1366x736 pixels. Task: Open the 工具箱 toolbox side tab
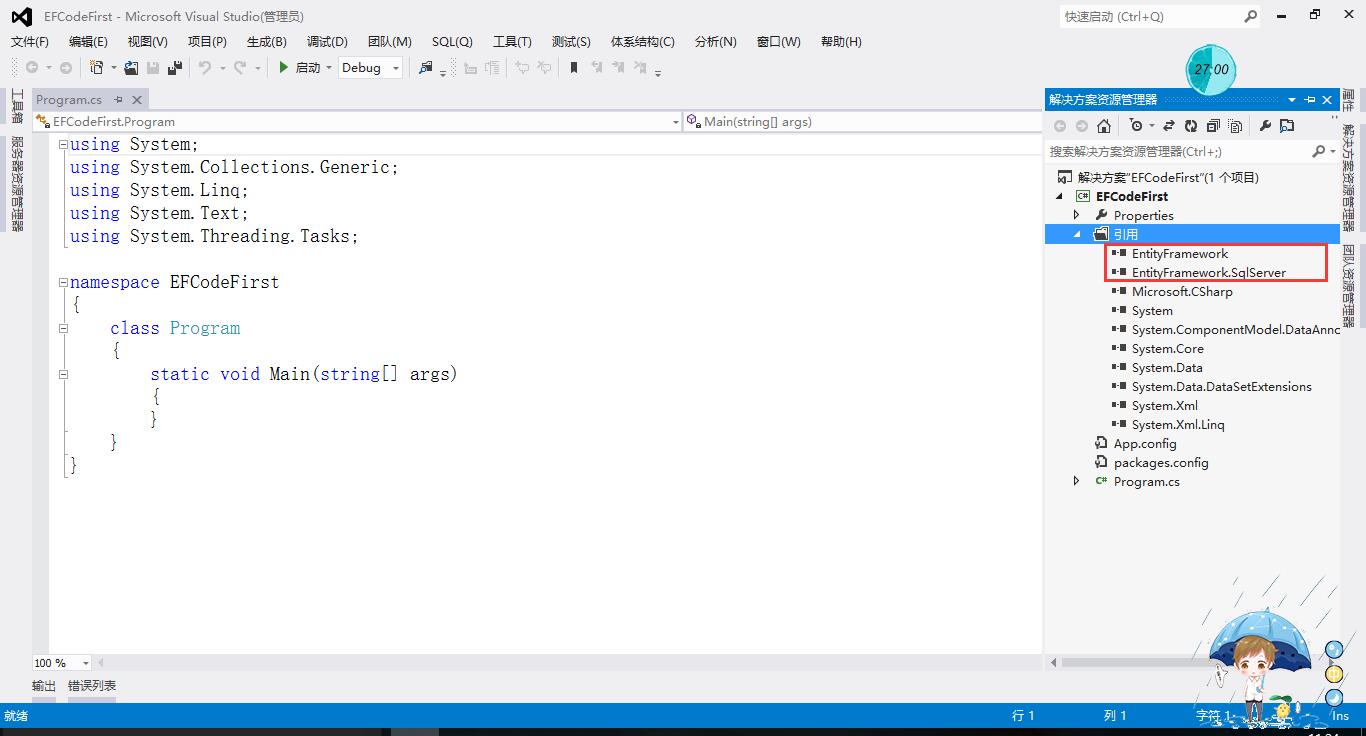[17, 106]
